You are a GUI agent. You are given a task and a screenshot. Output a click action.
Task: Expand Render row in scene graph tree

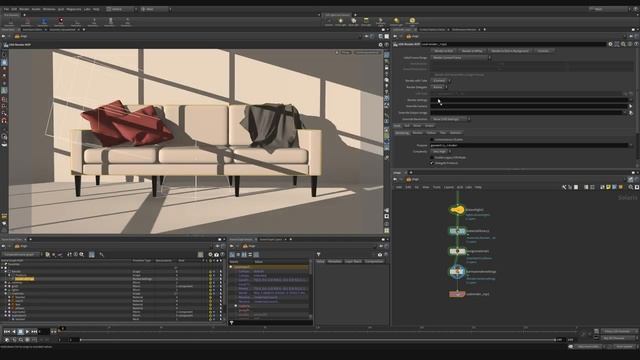[6, 271]
